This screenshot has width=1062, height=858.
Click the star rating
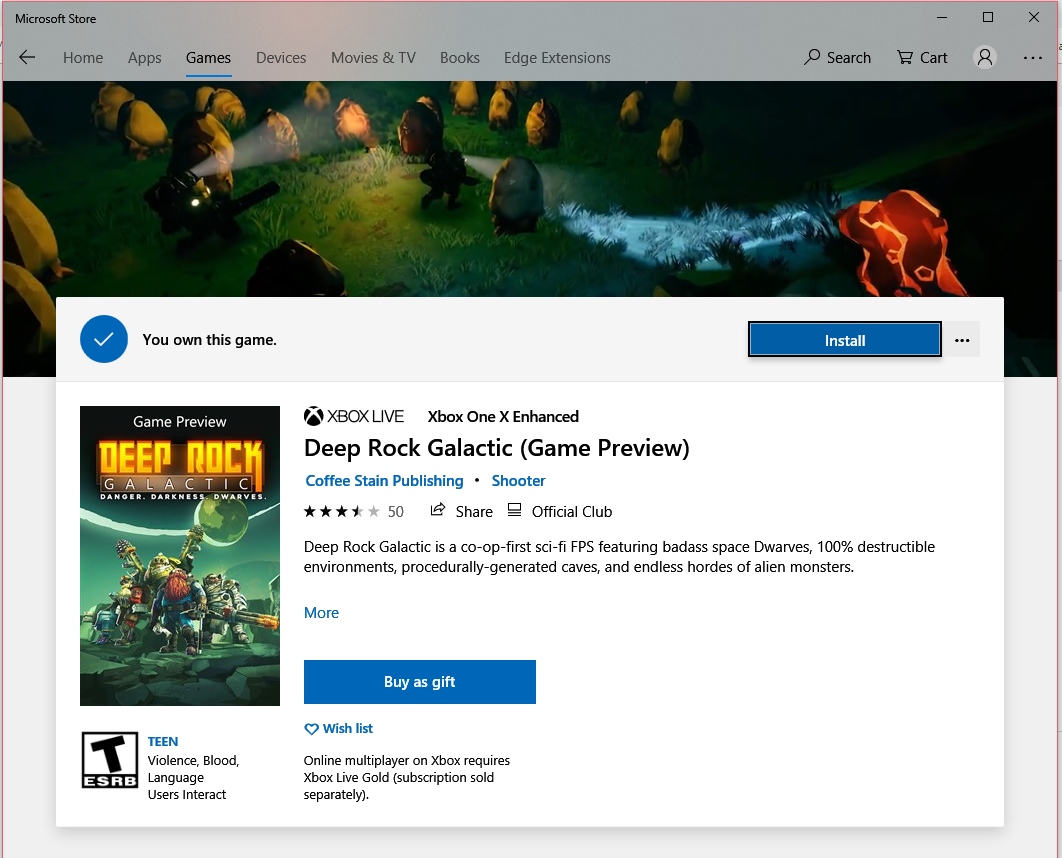(341, 511)
